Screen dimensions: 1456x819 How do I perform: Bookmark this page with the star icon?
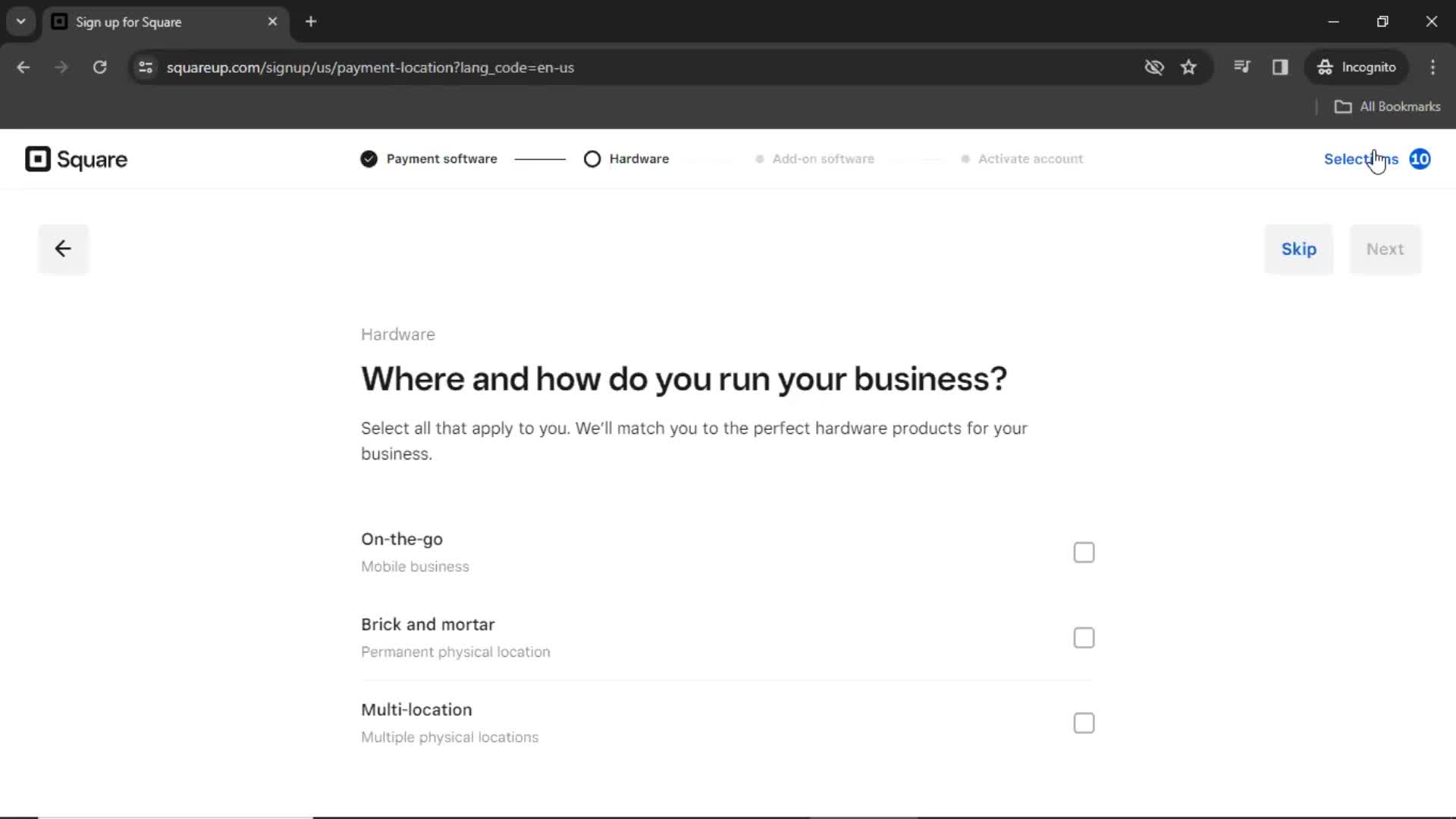coord(1188,67)
